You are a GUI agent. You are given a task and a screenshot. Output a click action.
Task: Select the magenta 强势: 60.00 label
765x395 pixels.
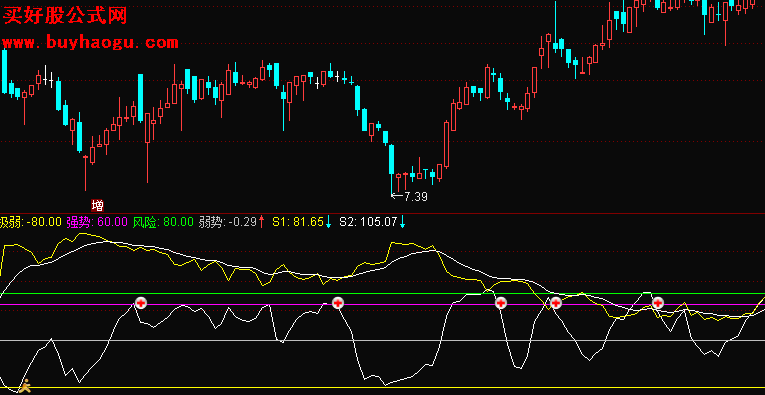pyautogui.click(x=97, y=222)
